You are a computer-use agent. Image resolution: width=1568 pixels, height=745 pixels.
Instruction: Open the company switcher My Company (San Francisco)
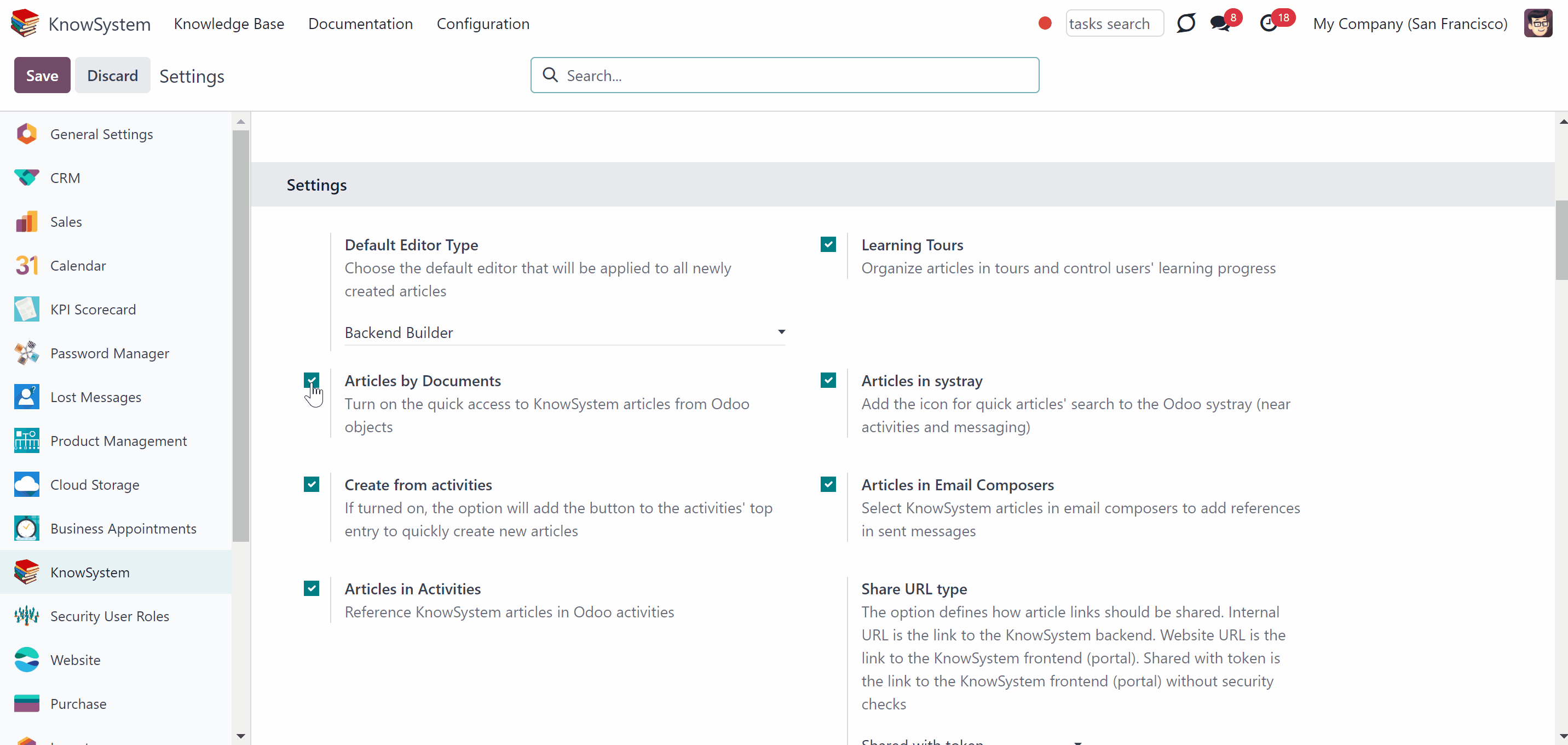[x=1410, y=24]
